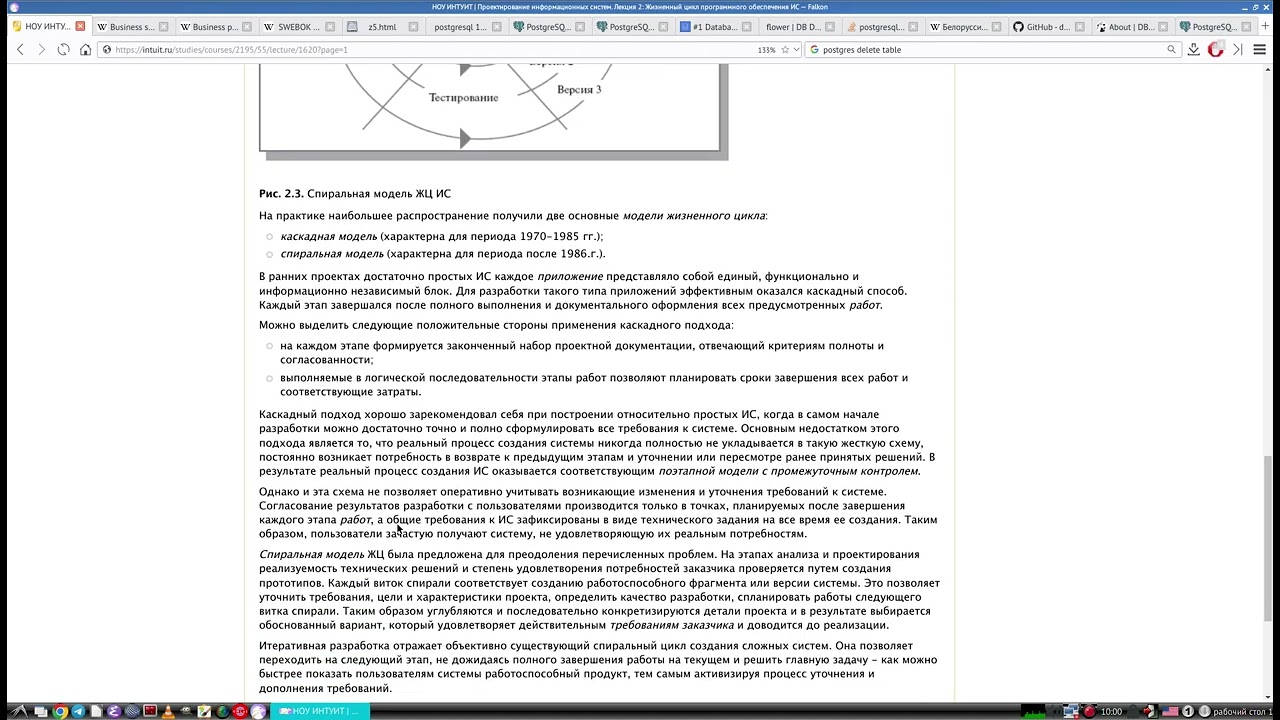This screenshot has height=720, width=1280.
Task: Click the 'Спиральная модель' italic link
Action: coord(311,554)
